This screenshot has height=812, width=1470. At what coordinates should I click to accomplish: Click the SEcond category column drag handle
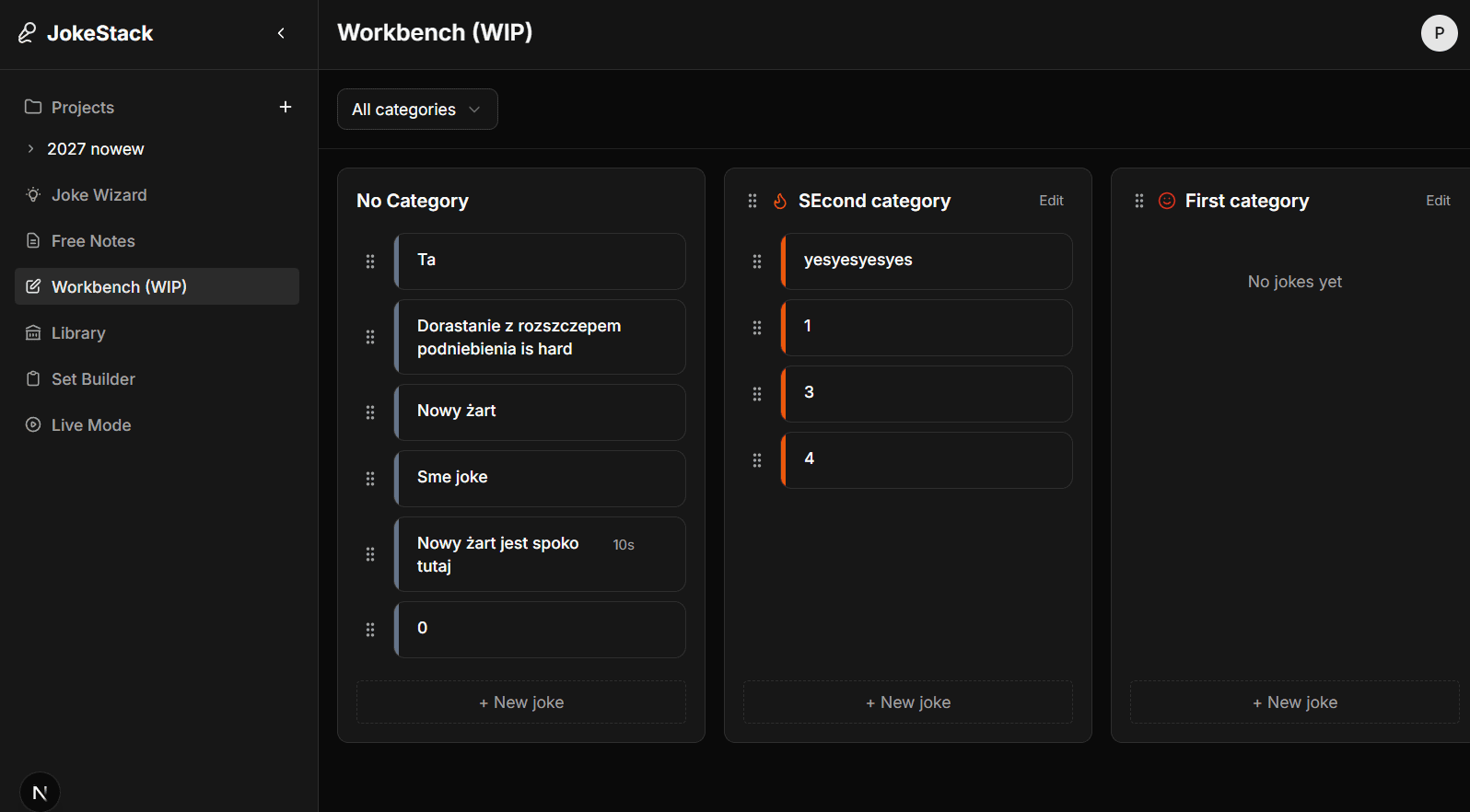[752, 201]
